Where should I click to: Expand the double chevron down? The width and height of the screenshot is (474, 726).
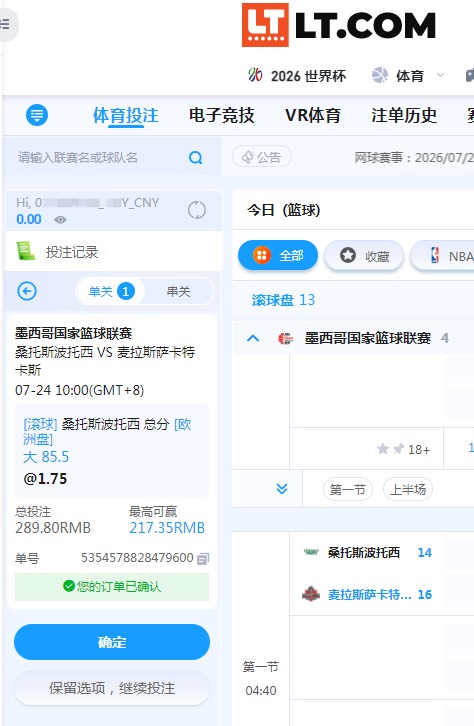[x=282, y=489]
